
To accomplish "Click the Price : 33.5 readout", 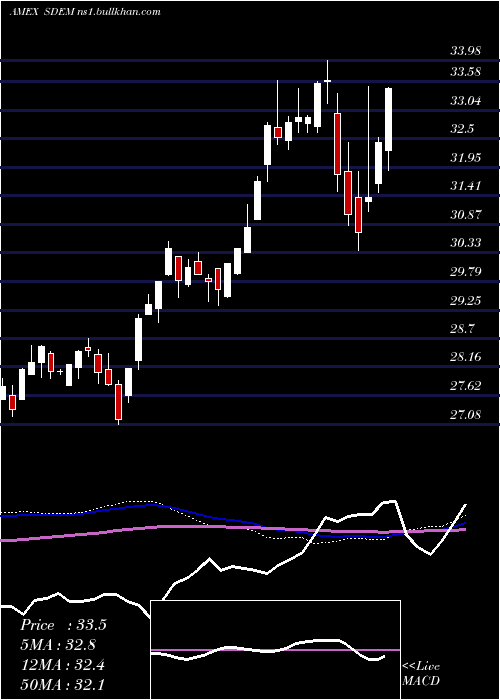I will point(63,625).
